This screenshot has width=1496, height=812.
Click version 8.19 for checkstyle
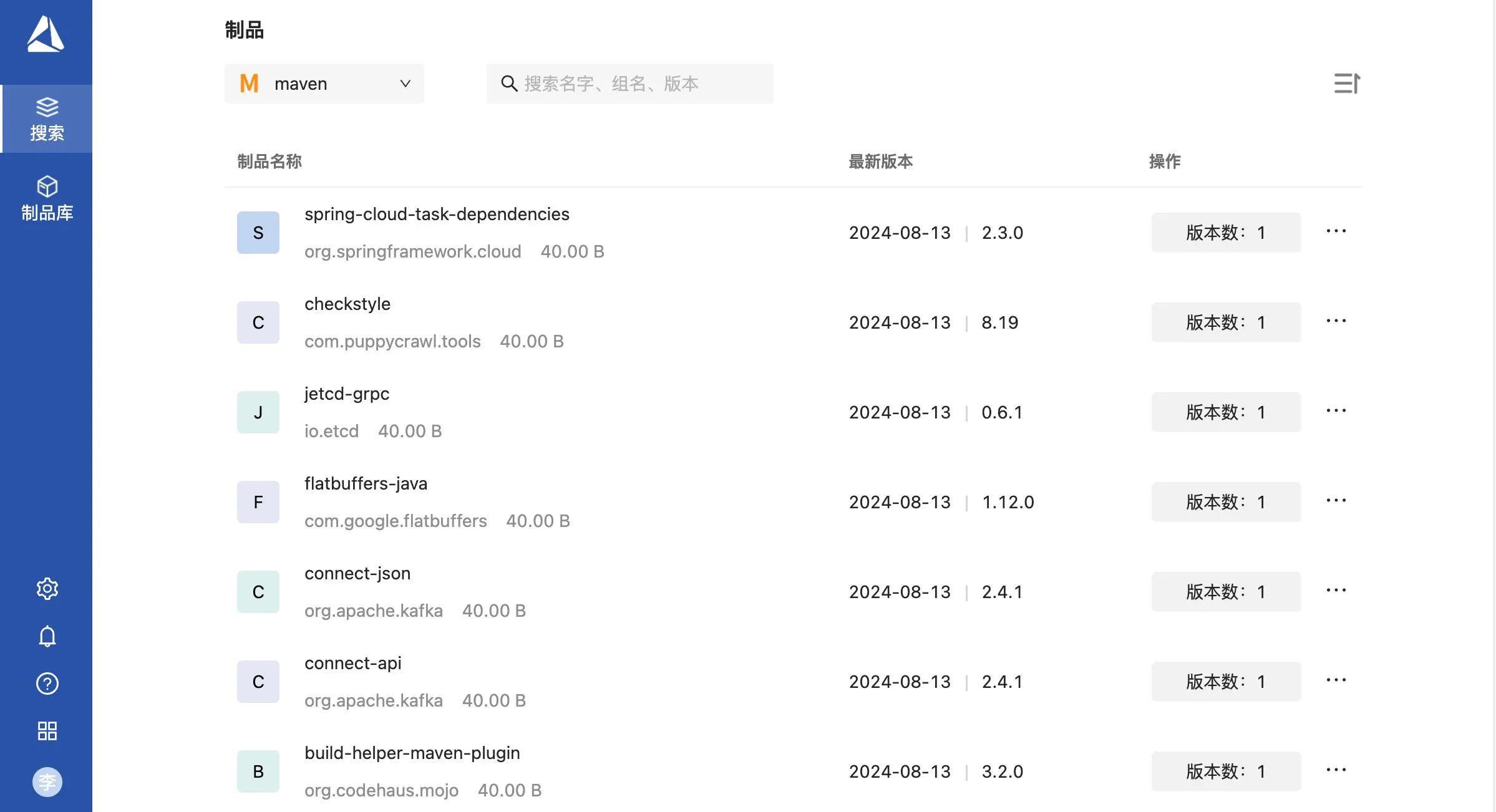(1000, 323)
